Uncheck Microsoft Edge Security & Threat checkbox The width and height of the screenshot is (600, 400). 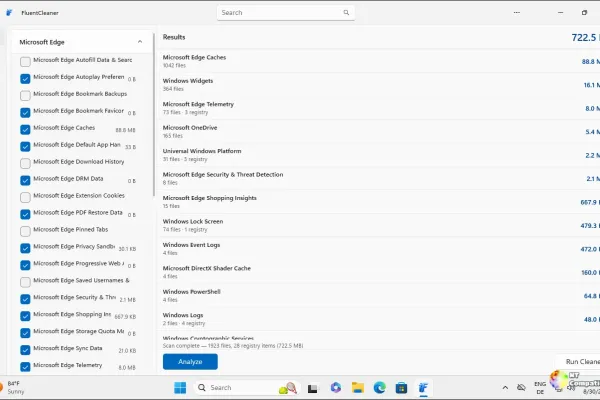[25, 299]
